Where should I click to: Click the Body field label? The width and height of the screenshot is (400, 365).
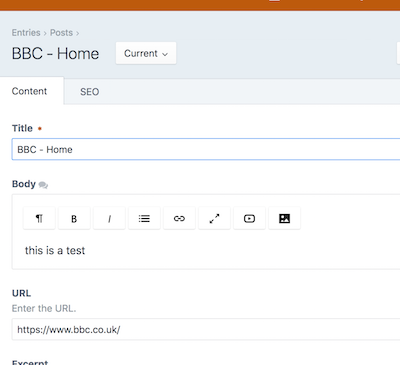click(24, 184)
